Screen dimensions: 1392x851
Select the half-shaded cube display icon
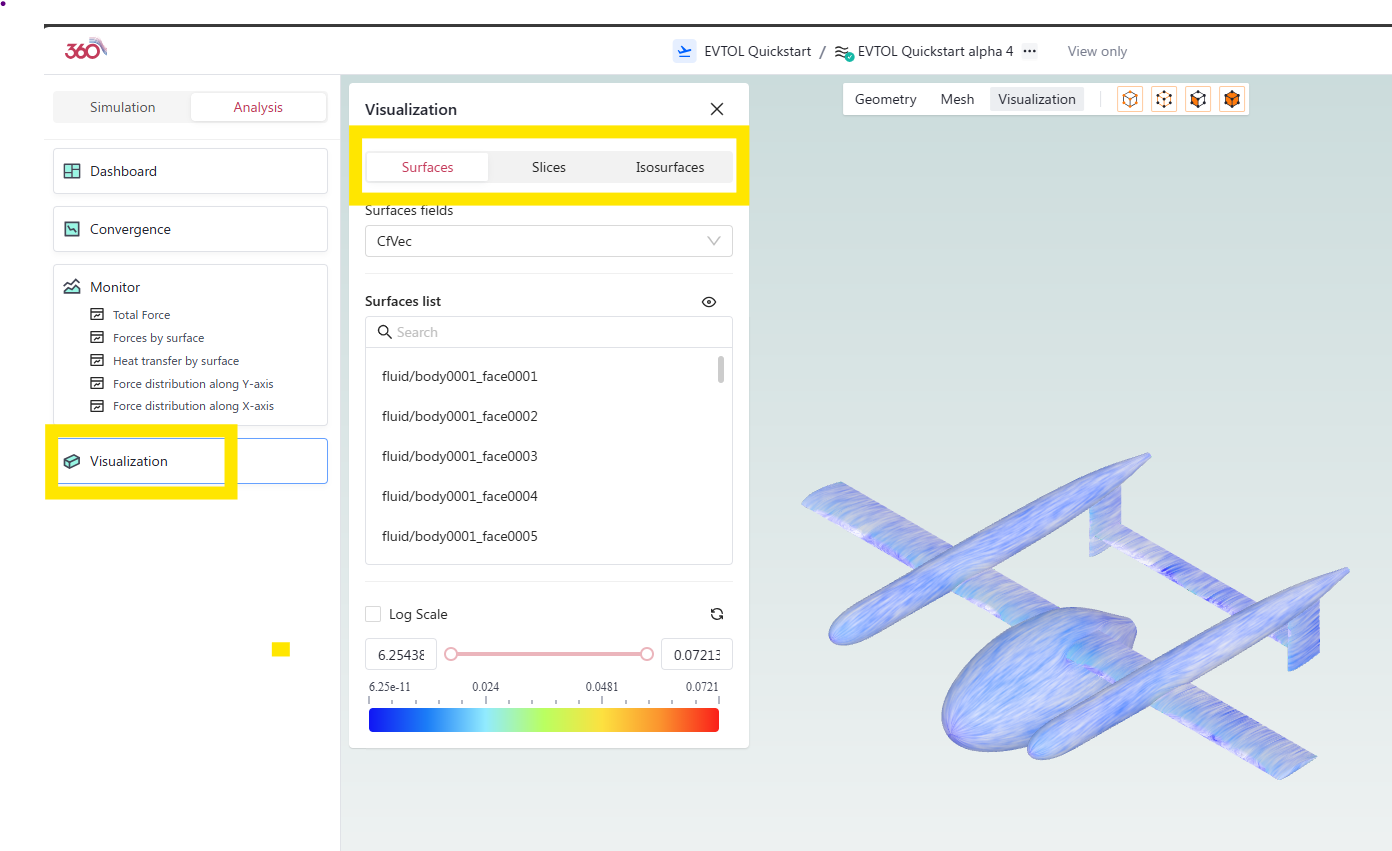1198,99
